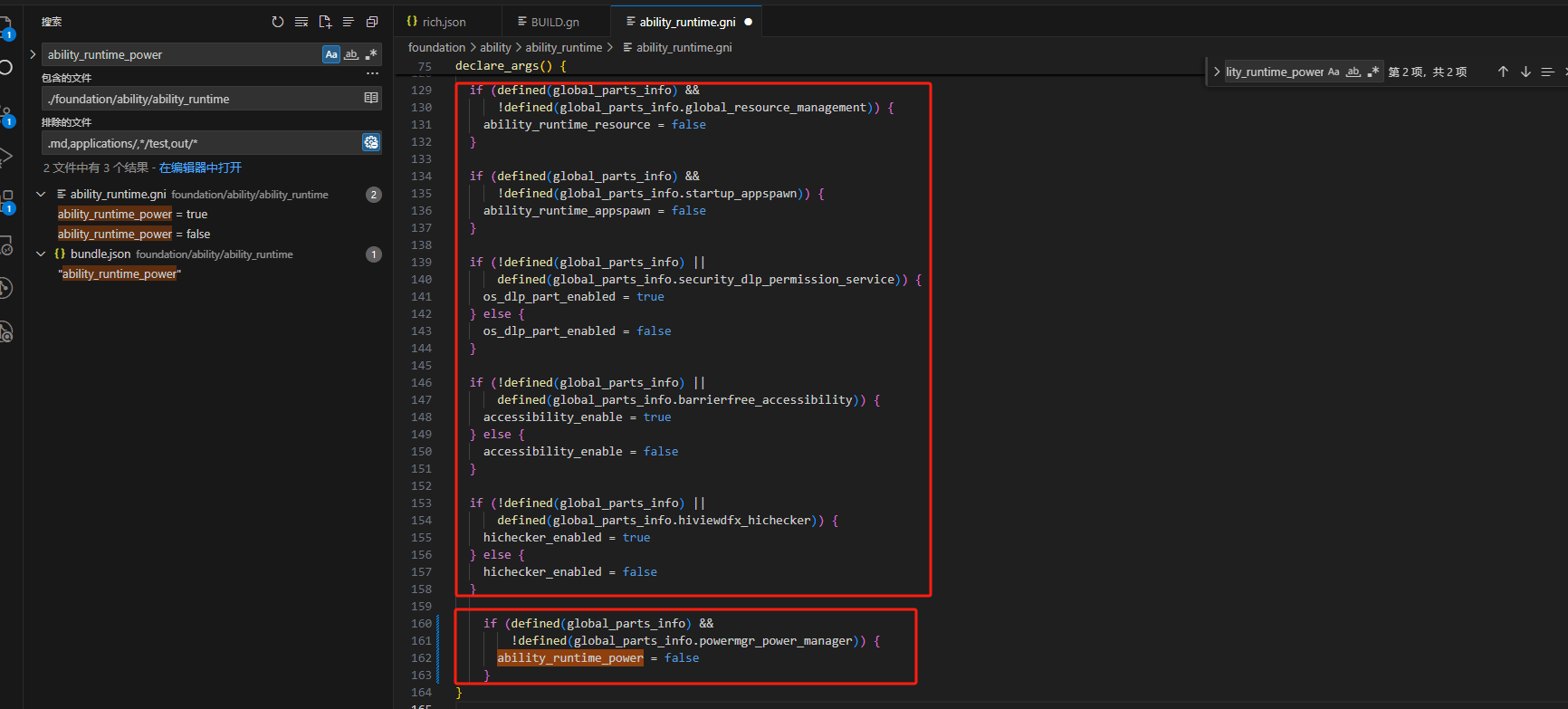Toggle search details three-dots button
1568x709 pixels.
tap(372, 73)
